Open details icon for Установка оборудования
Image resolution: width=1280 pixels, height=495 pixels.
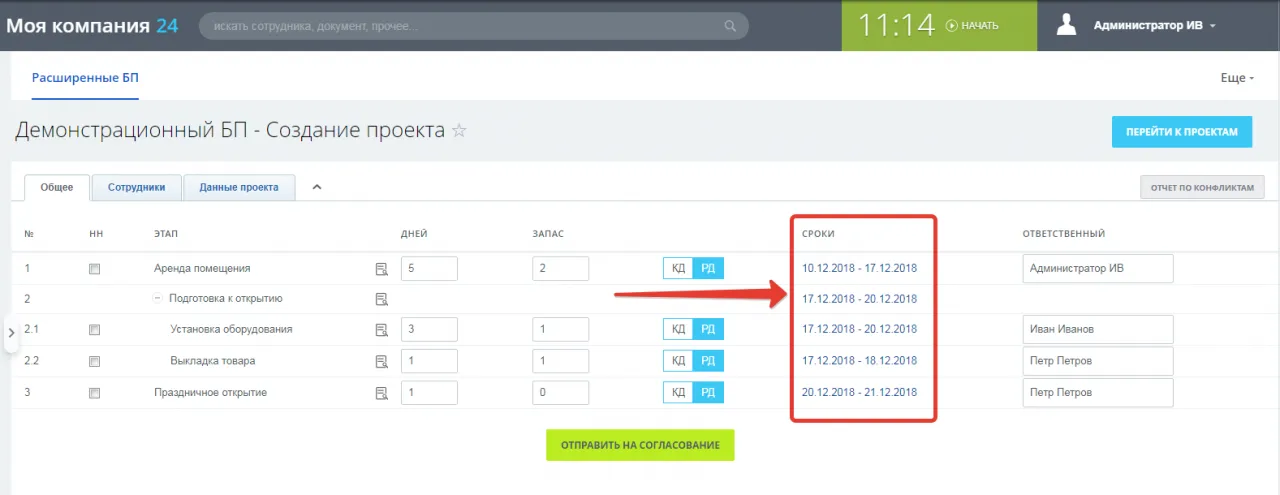click(381, 330)
